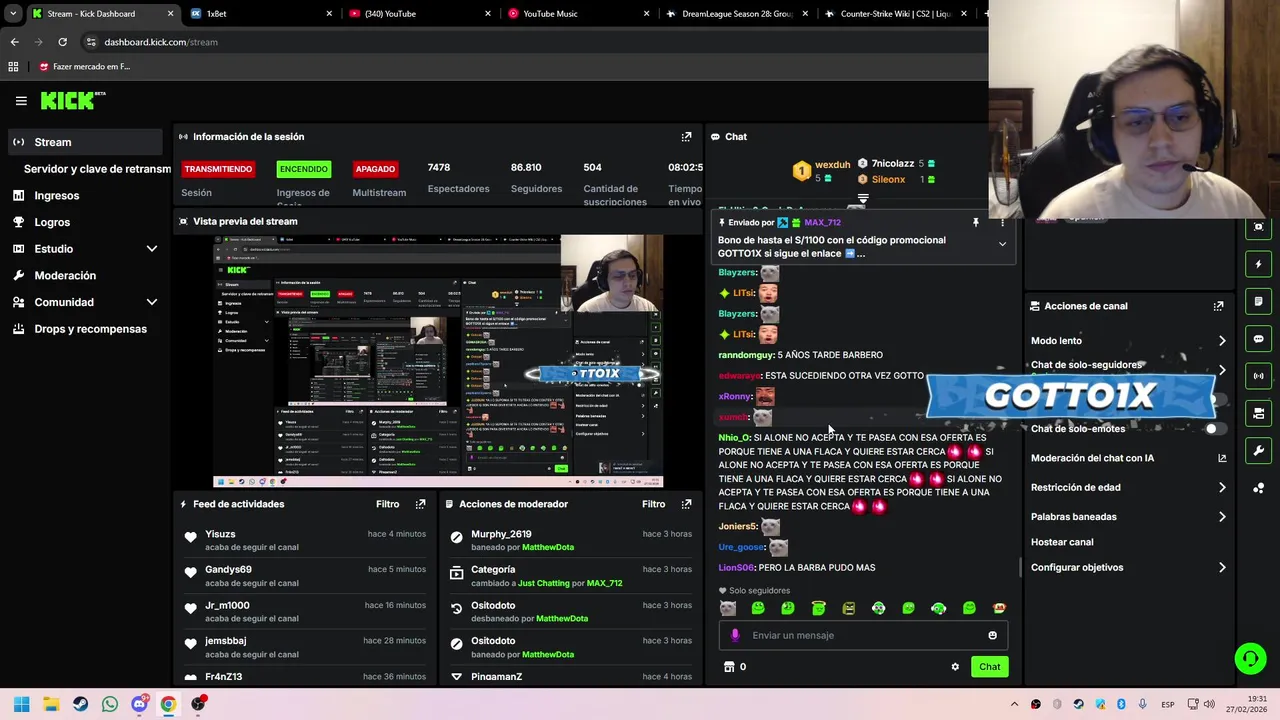
Task: Click the broadcast signal sidebar icon
Action: click(1258, 376)
